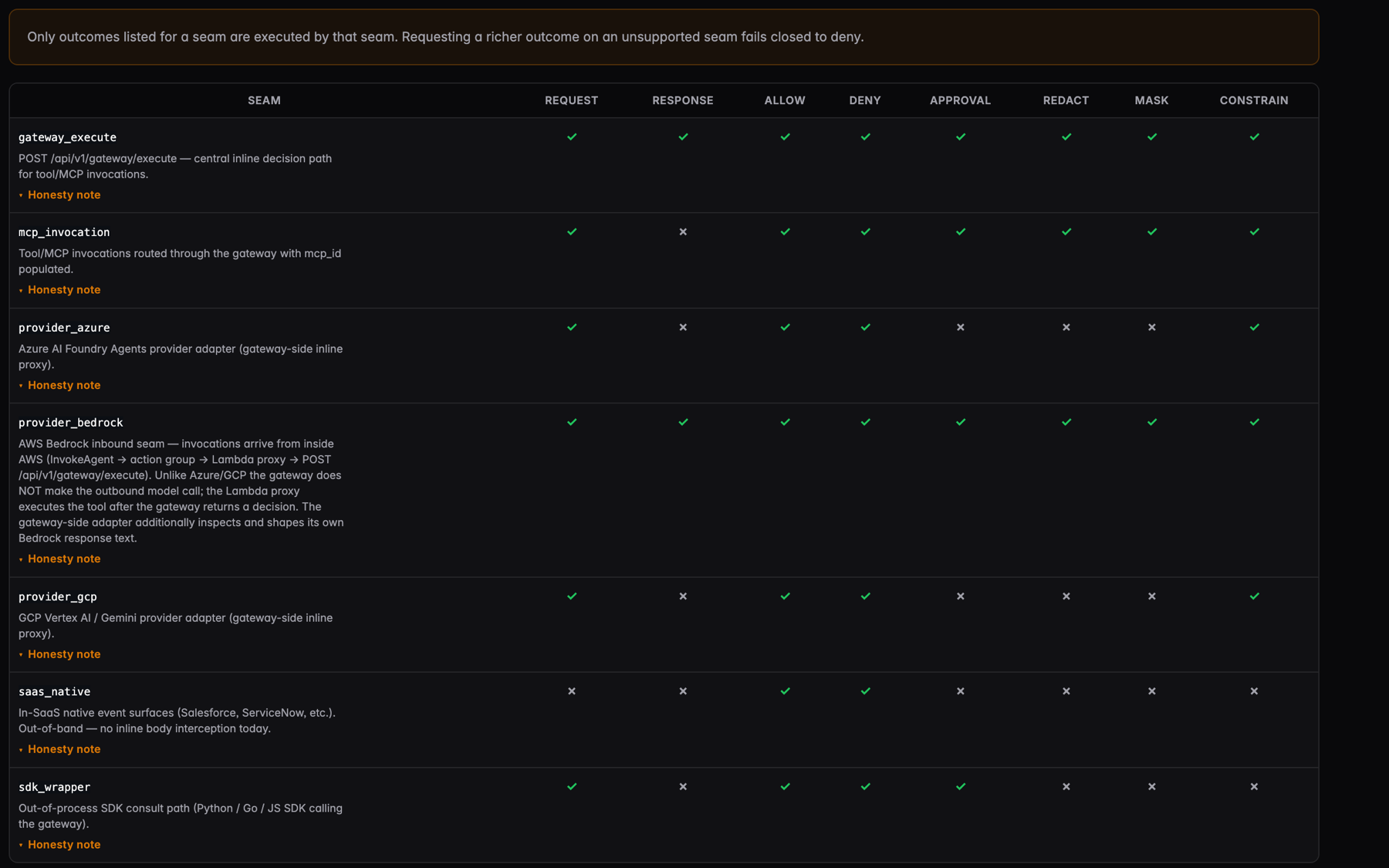Click the APPROVAL column header

click(961, 101)
